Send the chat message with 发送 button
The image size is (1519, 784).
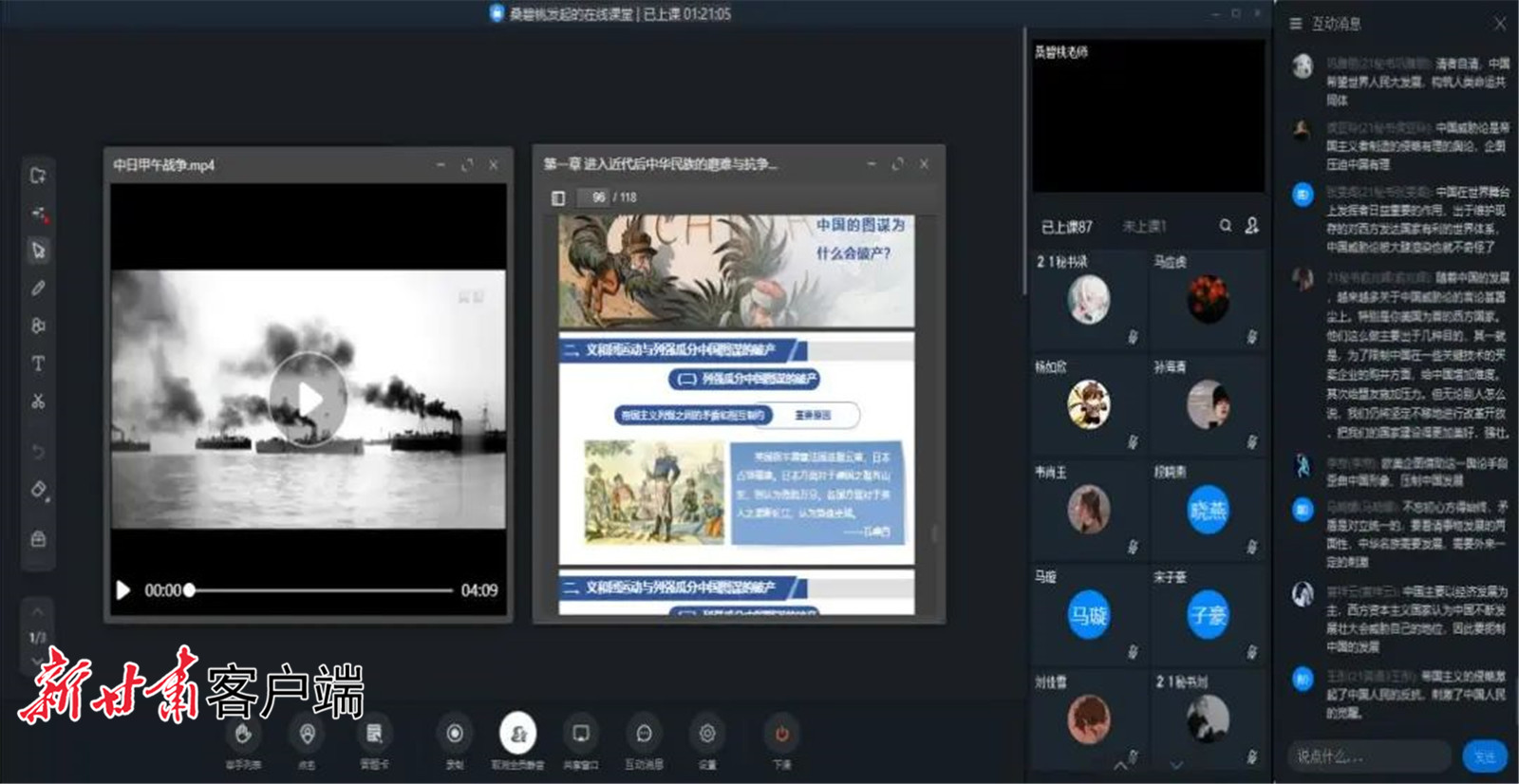1485,756
